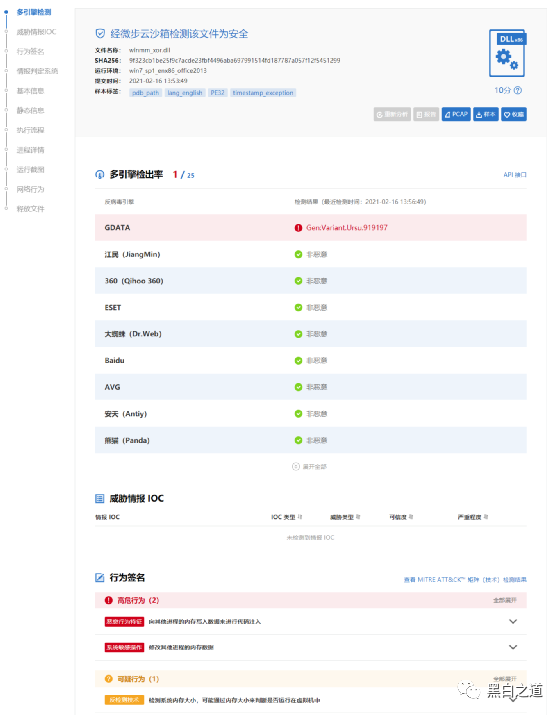Jump to 执行流程 in sidebar
This screenshot has height=715, width=560.
[x=30, y=130]
